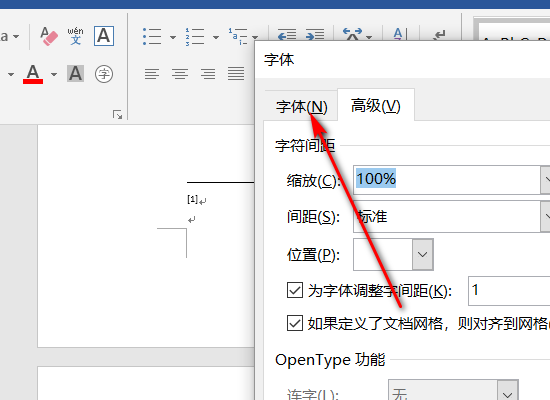
Task: Click the Enclose Characters circled 字 icon
Action: [x=104, y=74]
